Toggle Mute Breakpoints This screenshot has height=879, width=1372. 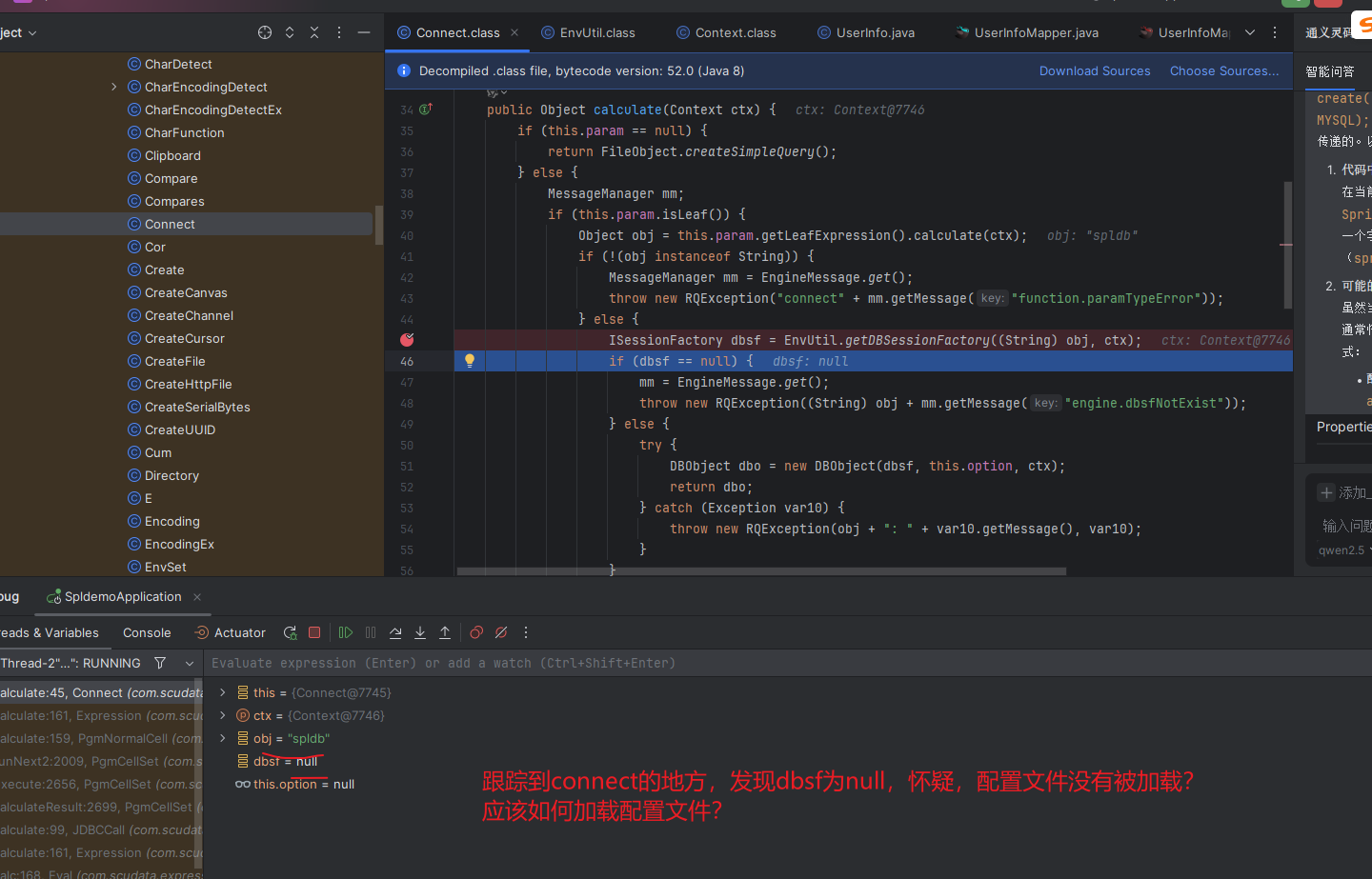(x=501, y=632)
